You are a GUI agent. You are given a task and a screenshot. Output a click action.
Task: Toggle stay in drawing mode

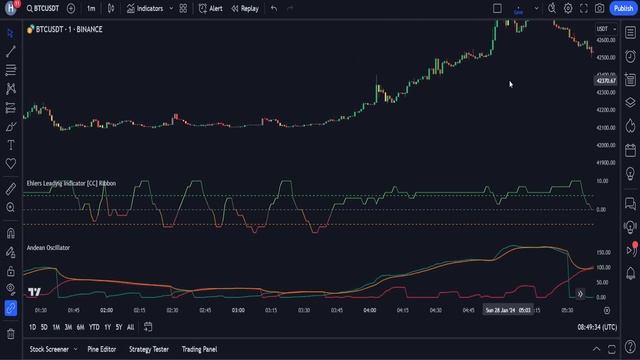11,252
